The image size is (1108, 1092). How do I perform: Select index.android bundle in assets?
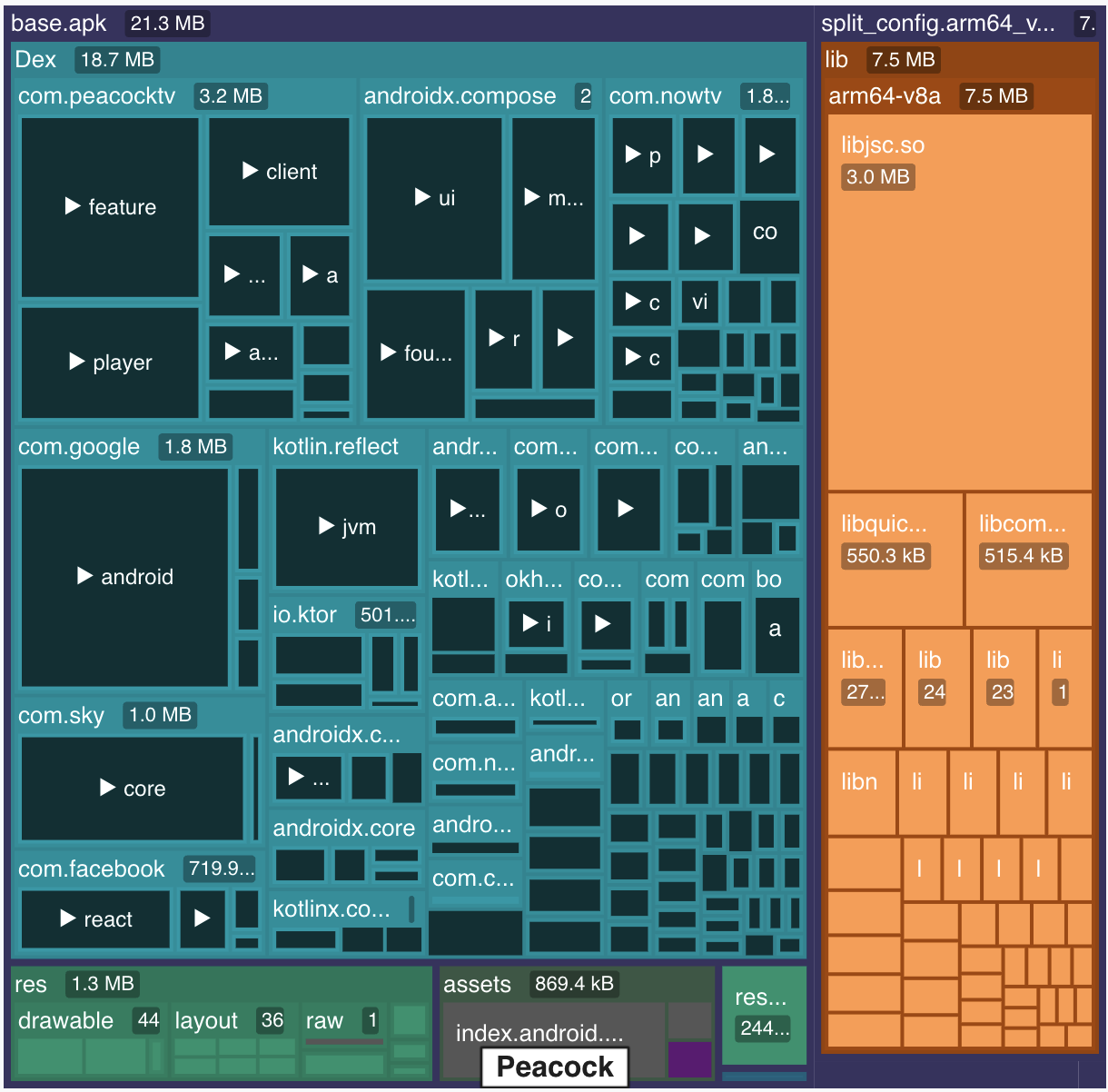click(539, 1033)
